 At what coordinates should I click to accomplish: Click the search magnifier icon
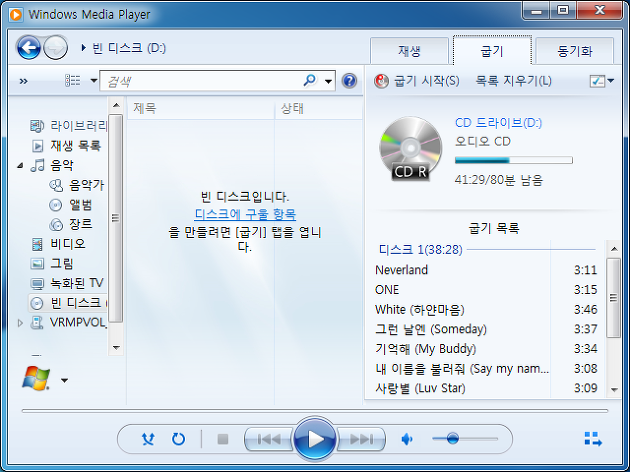309,80
